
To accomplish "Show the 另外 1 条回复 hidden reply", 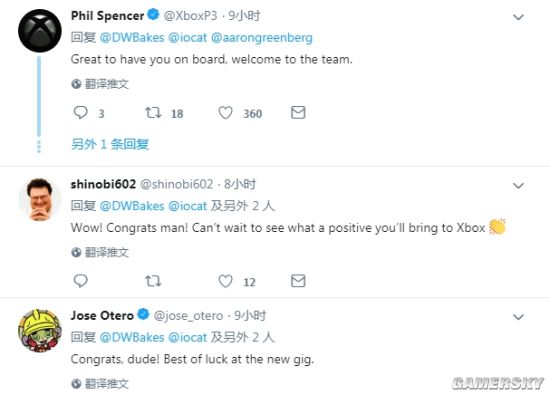I will (110, 144).
